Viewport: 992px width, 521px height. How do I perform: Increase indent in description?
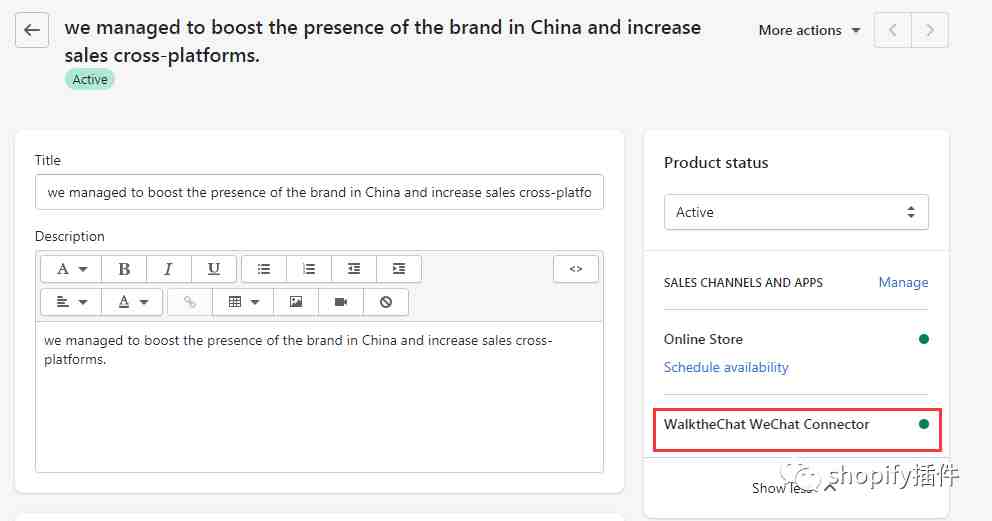399,269
